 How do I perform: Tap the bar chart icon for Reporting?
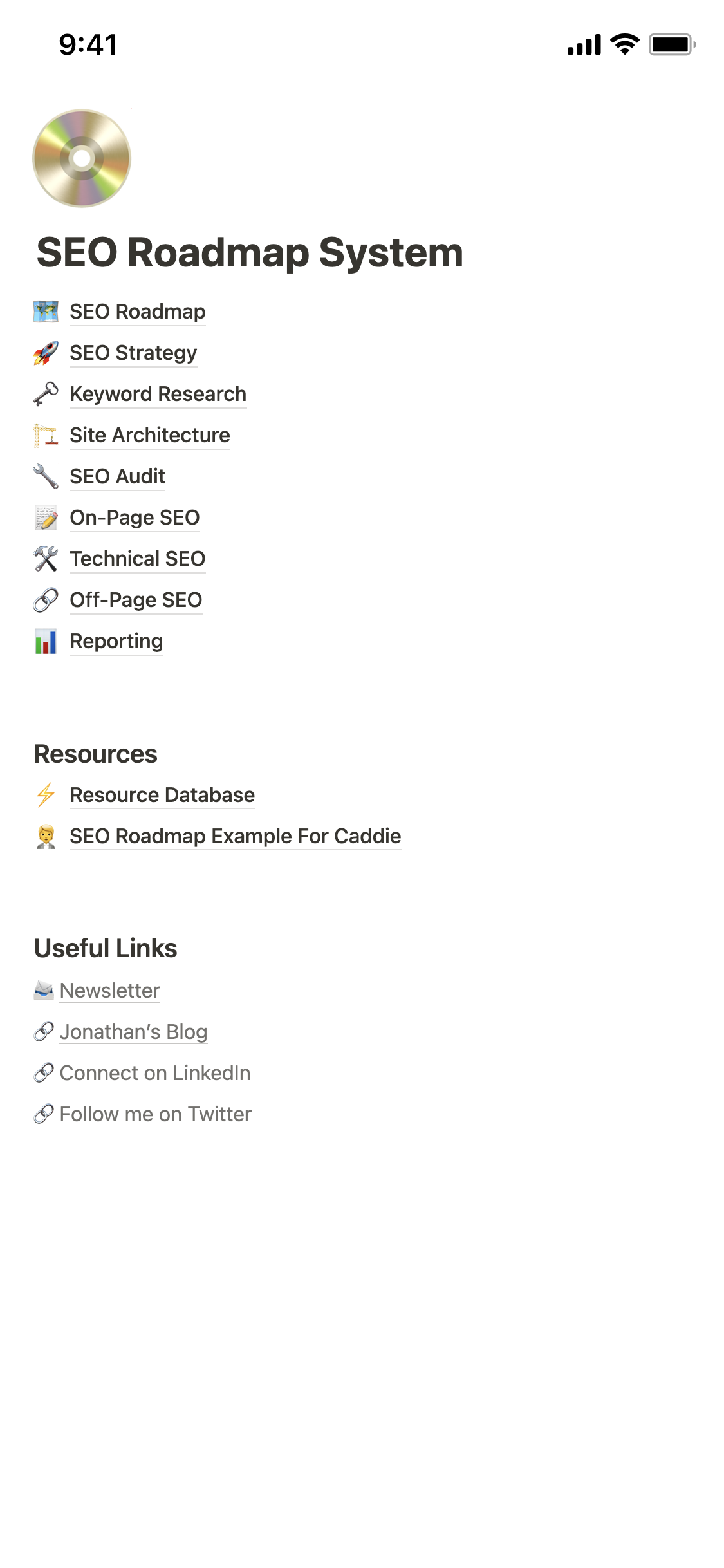tap(46, 641)
